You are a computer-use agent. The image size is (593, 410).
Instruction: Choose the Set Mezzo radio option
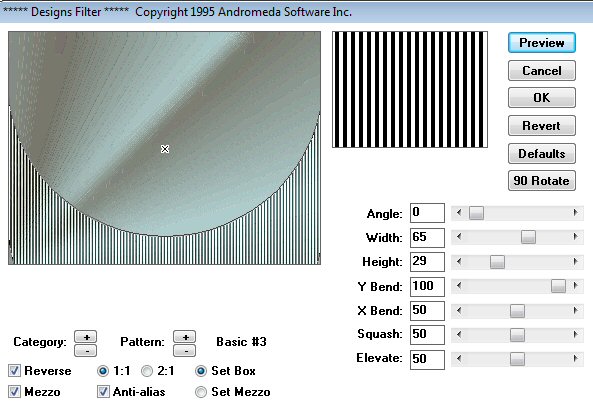(201, 392)
